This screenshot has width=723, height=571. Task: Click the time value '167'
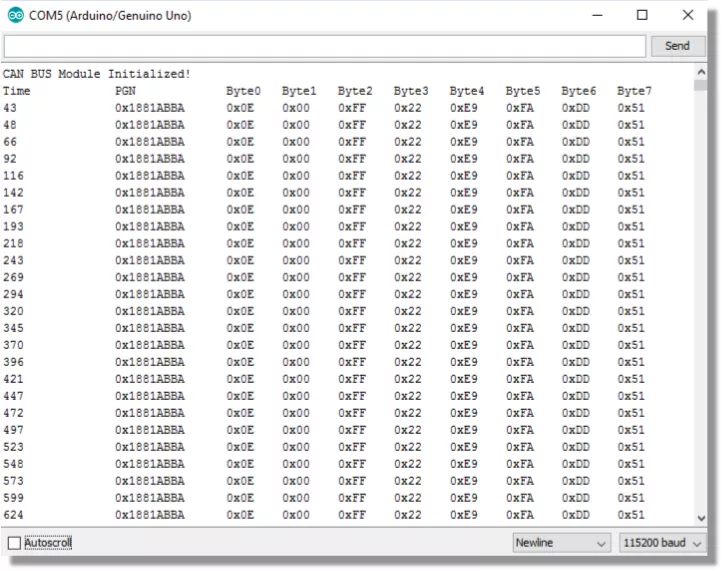click(13, 209)
